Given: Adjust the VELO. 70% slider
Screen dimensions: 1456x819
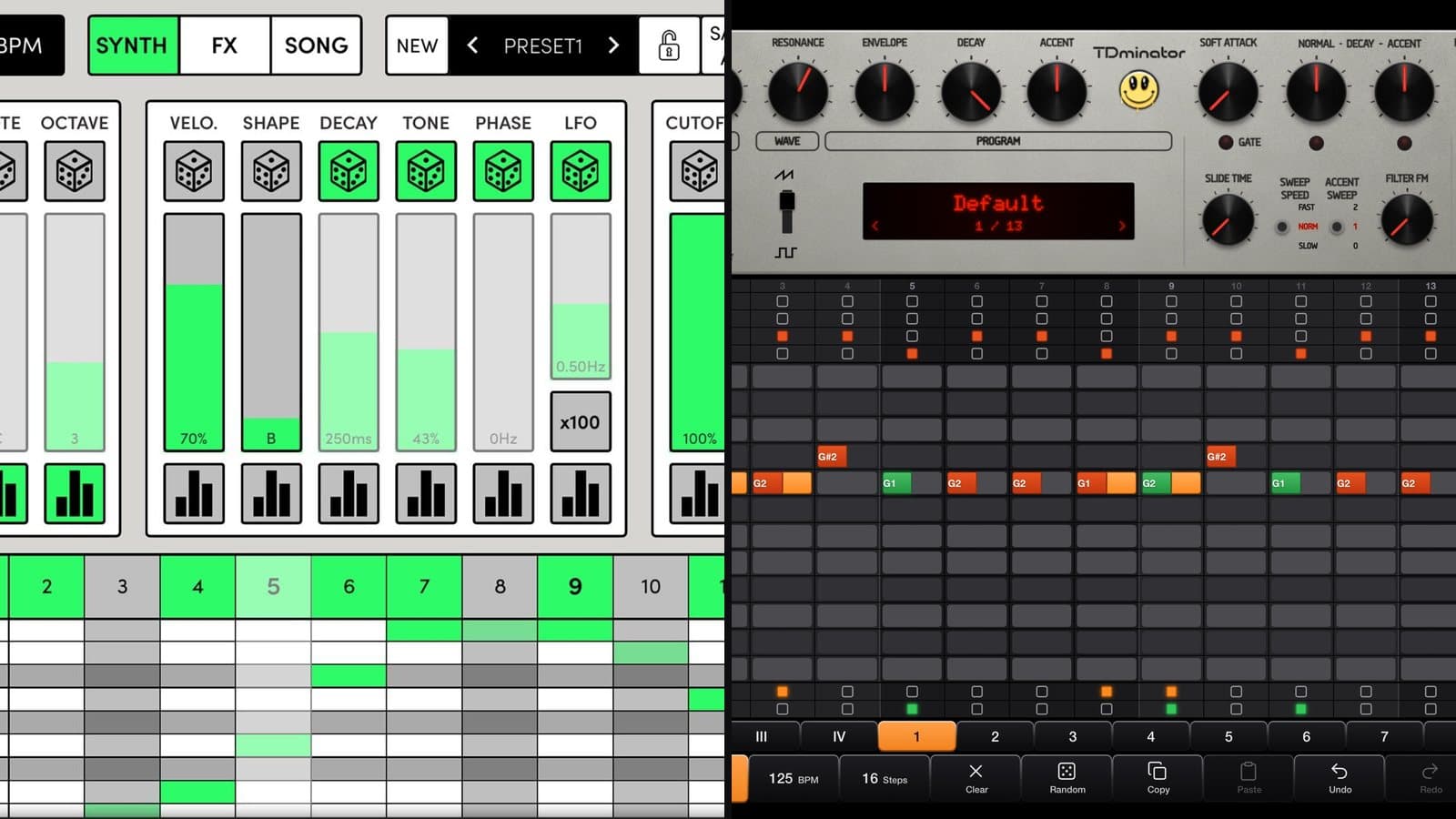Looking at the screenshot, I should [194, 332].
